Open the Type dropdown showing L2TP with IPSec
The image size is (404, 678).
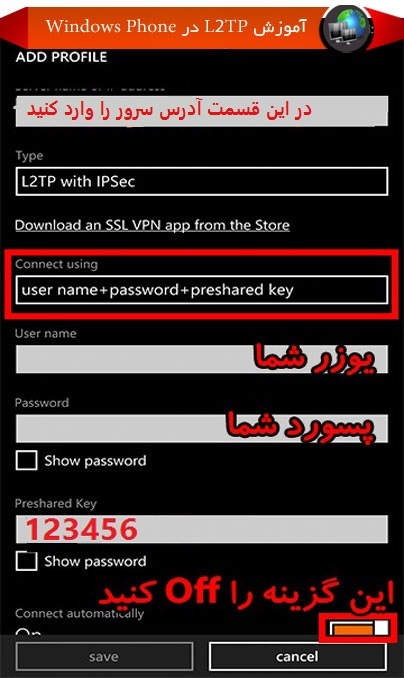(x=202, y=181)
